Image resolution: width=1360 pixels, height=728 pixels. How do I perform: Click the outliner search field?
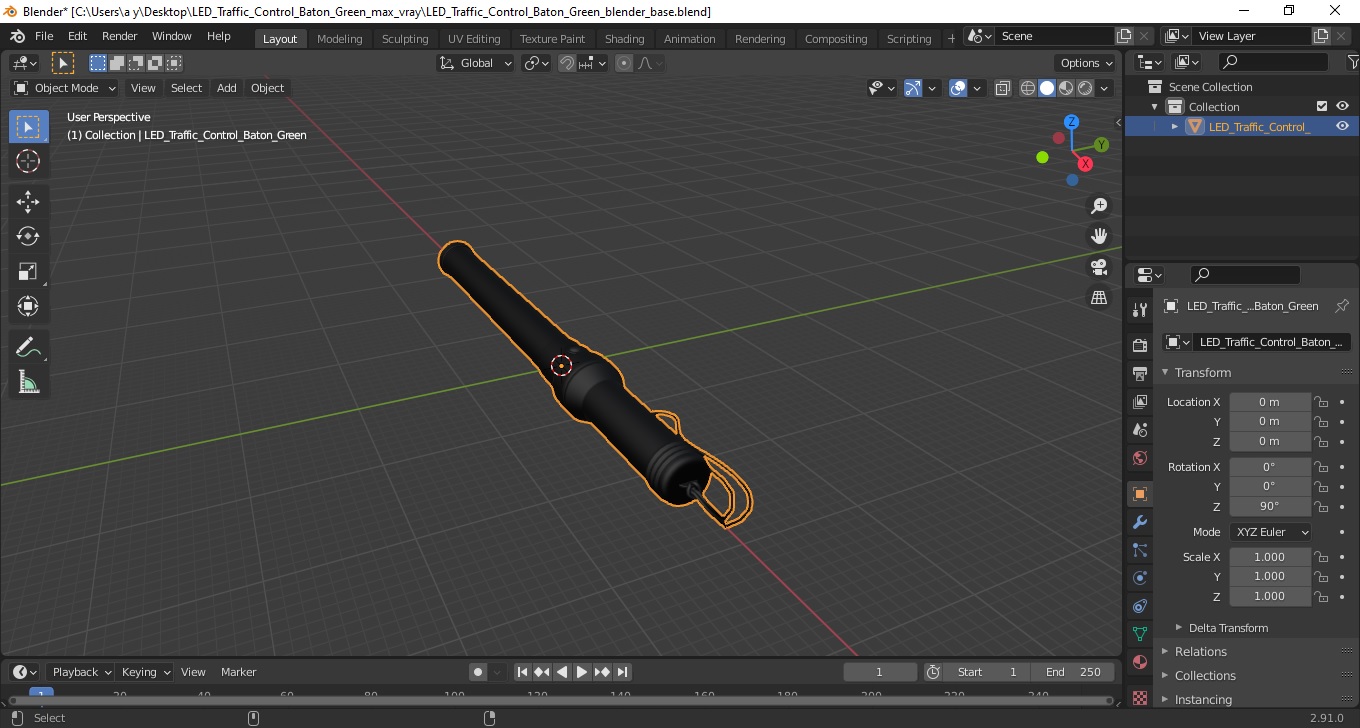[1273, 62]
